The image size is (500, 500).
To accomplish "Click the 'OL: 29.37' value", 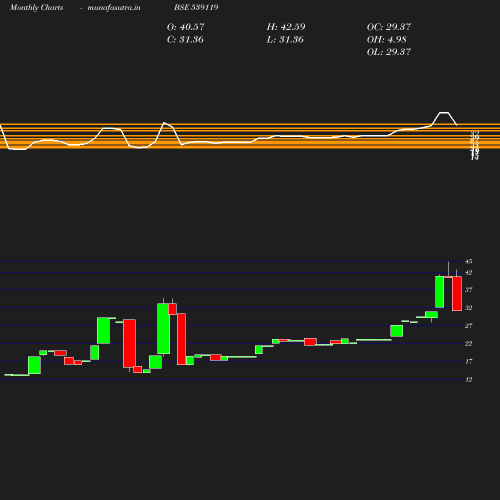I will click(x=389, y=52).
